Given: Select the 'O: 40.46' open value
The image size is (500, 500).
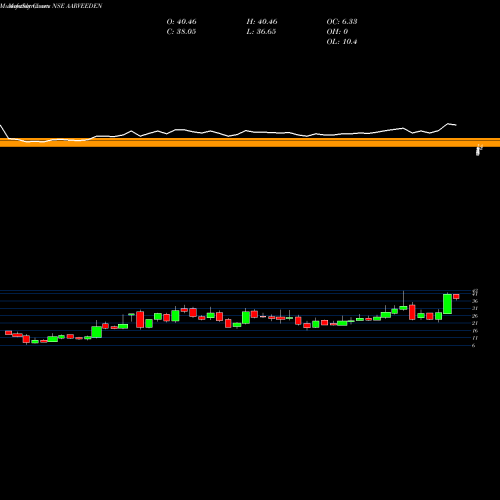Looking at the screenshot, I should [x=181, y=22].
